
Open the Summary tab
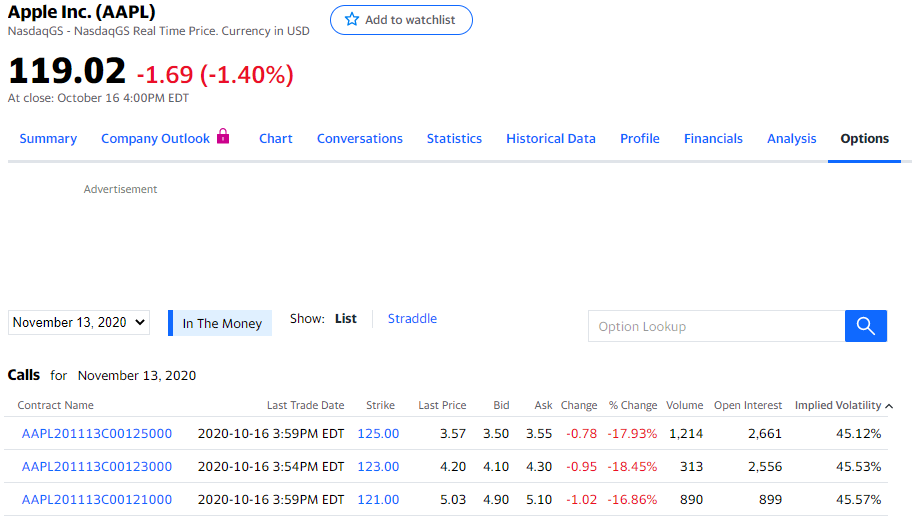pos(48,139)
